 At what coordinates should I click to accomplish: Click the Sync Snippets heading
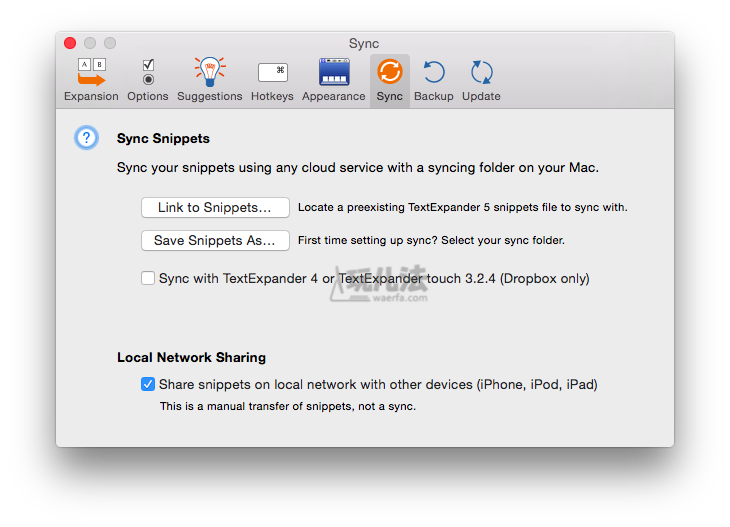[x=163, y=139]
